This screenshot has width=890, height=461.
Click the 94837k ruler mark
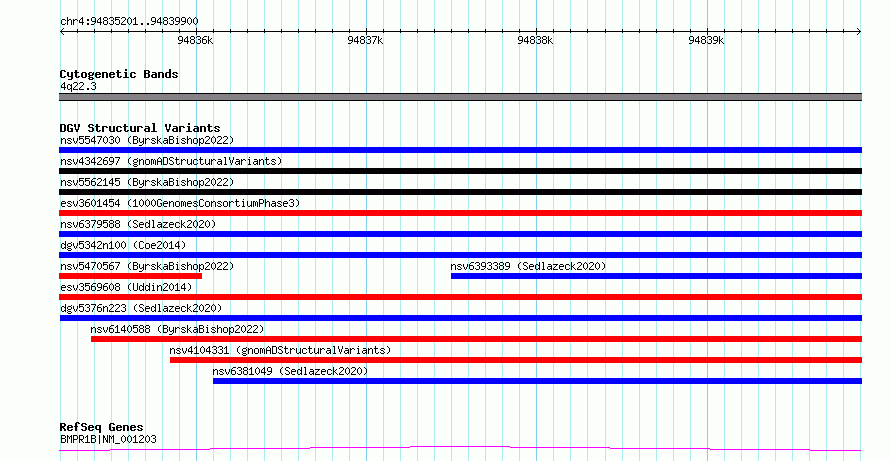366,40
